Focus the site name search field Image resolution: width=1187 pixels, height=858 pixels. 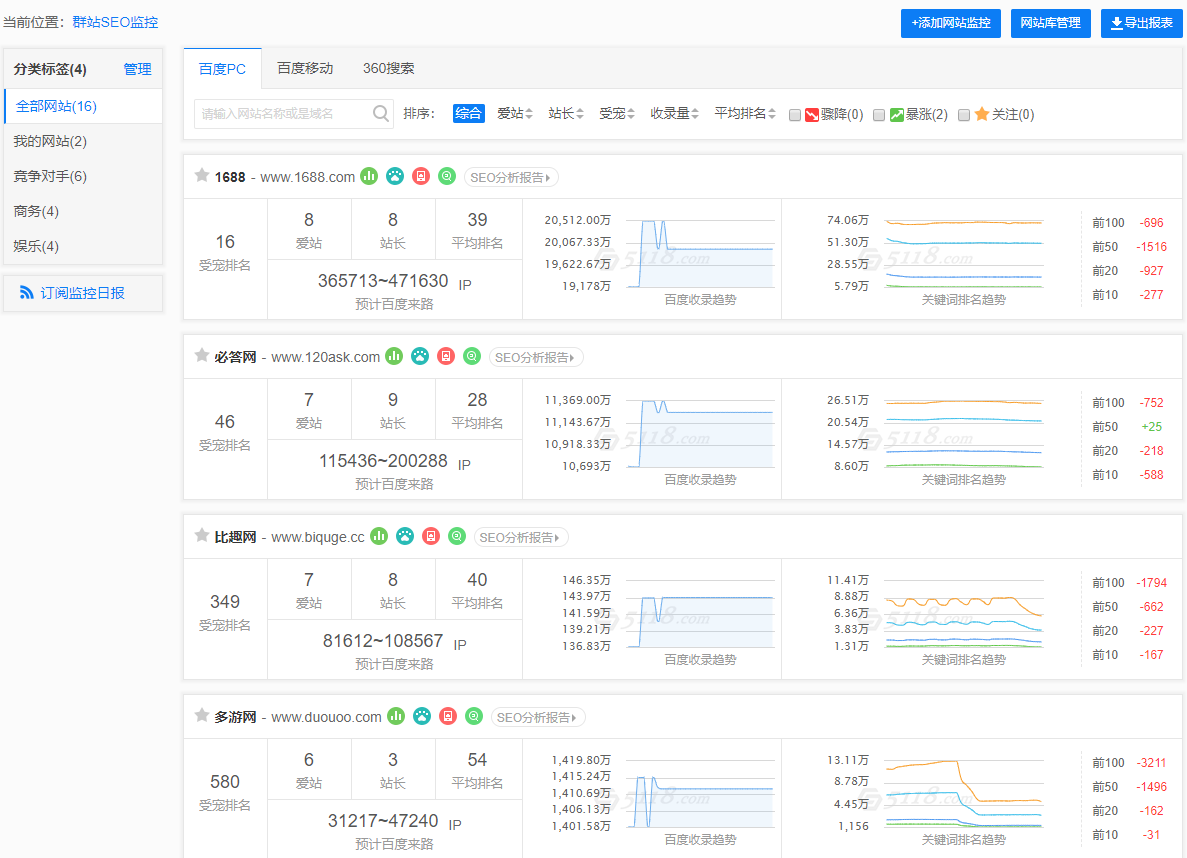(x=294, y=114)
